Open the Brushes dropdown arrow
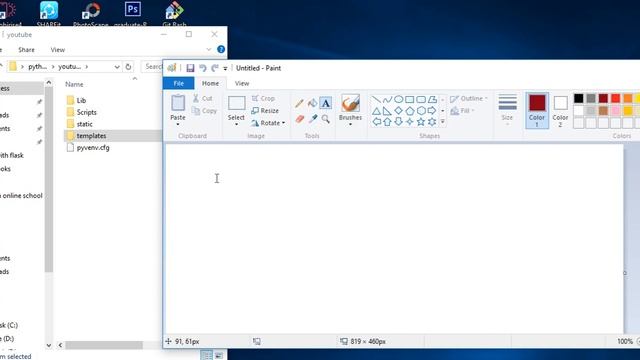Viewport: 640px width, 360px height. [x=350, y=124]
